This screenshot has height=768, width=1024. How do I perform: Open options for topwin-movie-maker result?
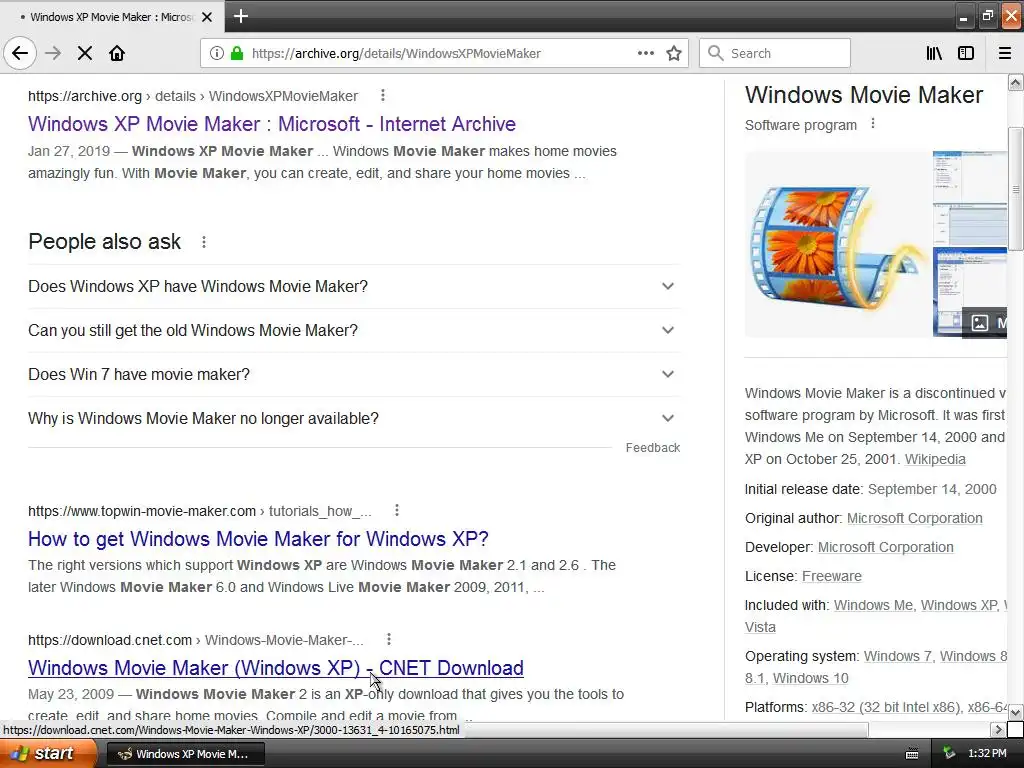pyautogui.click(x=396, y=510)
